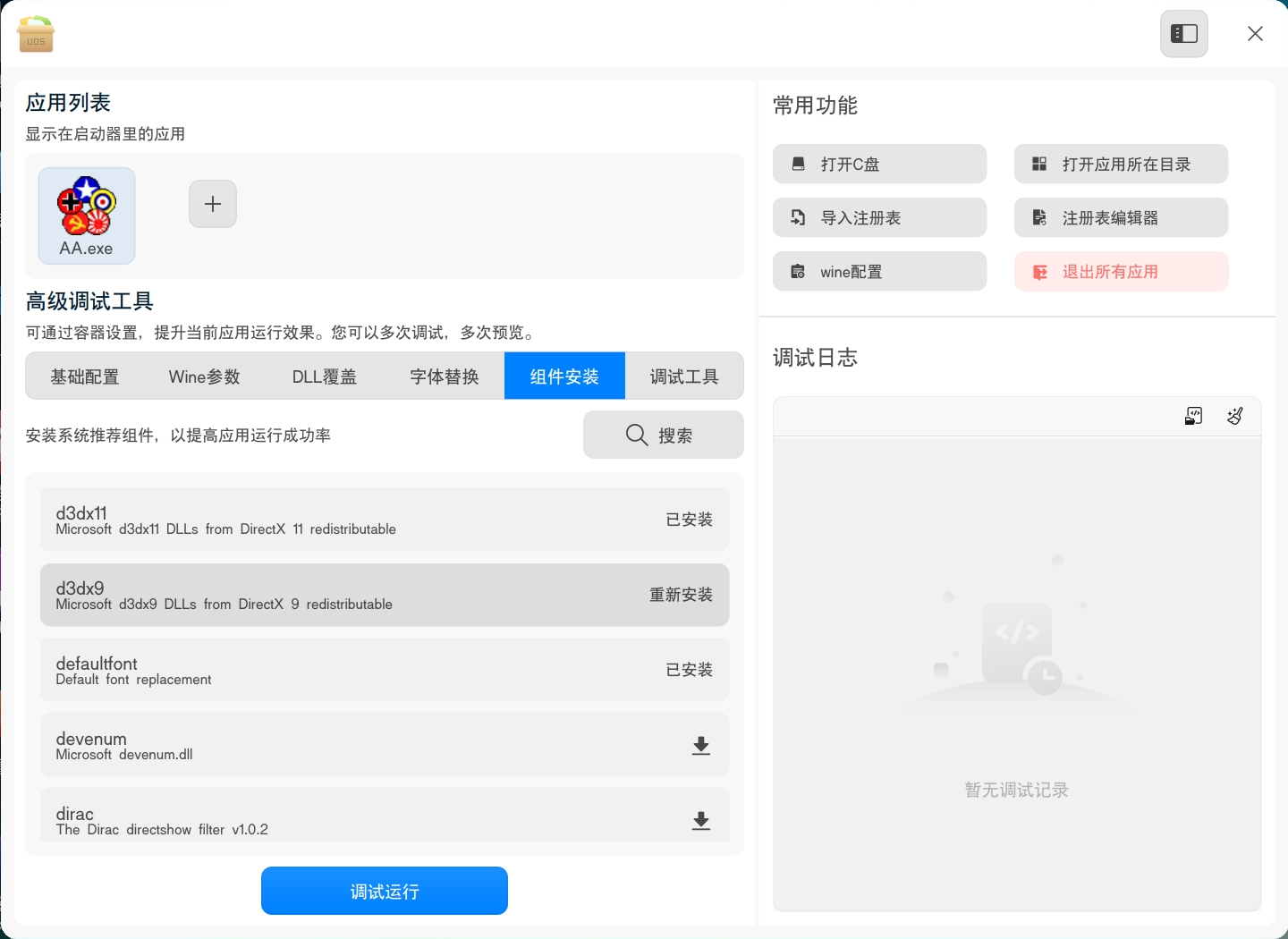The height and width of the screenshot is (939, 1288).
Task: Open the 调试工具 tab
Action: point(684,376)
